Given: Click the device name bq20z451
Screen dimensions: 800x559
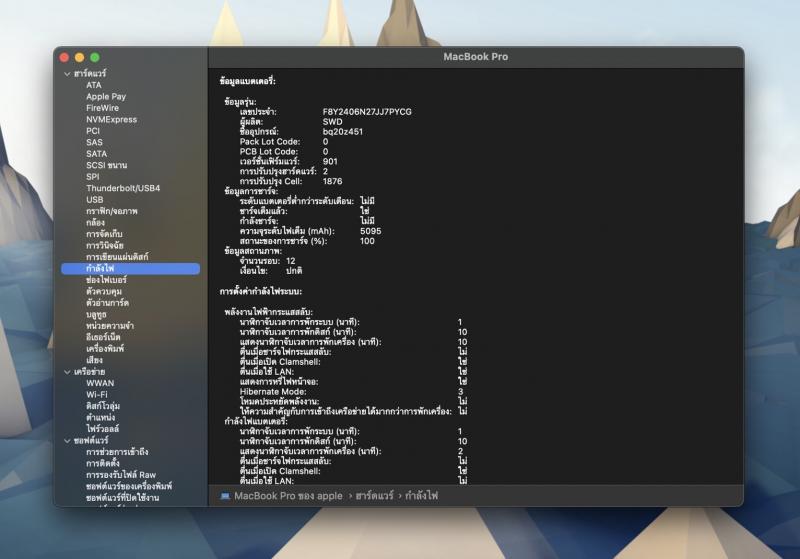Looking at the screenshot, I should click(343, 132).
